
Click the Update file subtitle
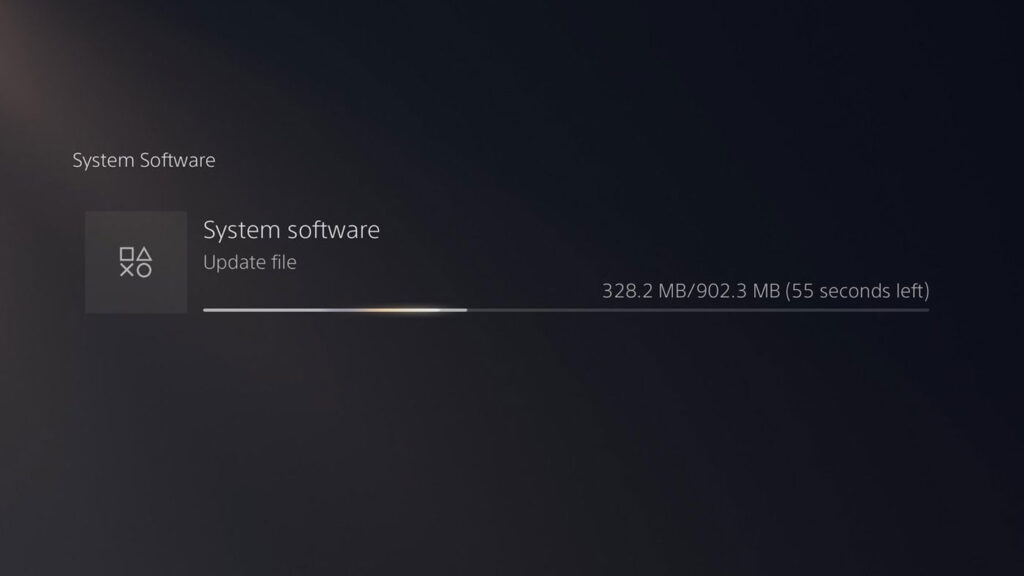point(249,262)
